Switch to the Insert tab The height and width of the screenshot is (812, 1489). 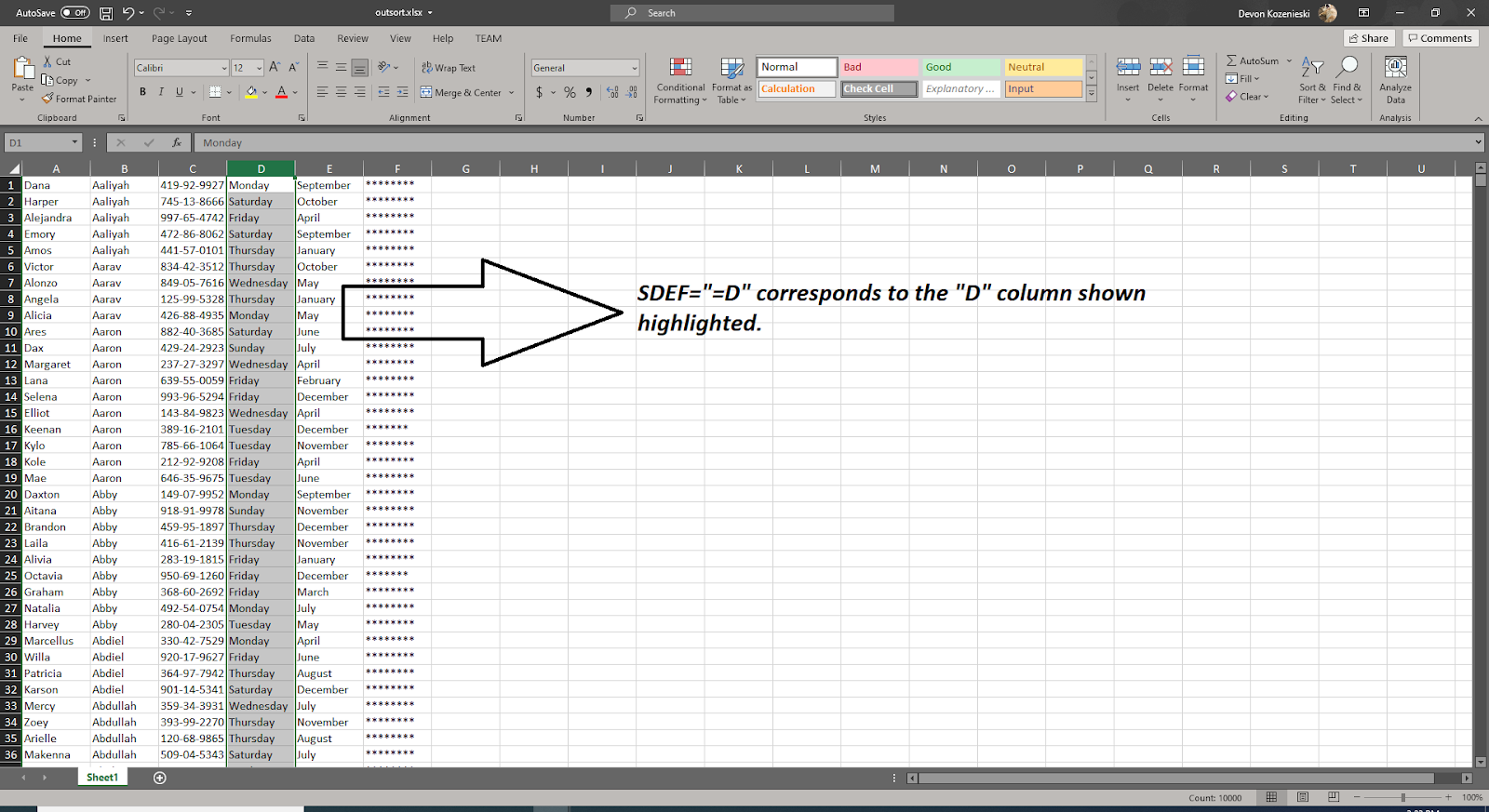[115, 38]
